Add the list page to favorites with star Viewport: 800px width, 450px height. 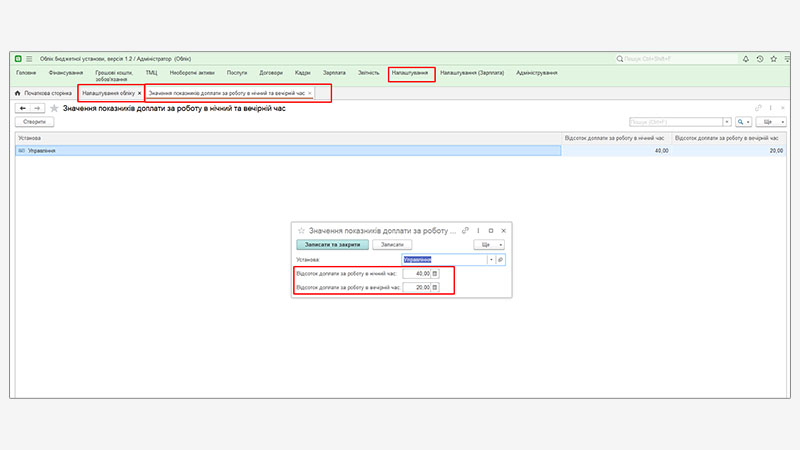point(54,108)
